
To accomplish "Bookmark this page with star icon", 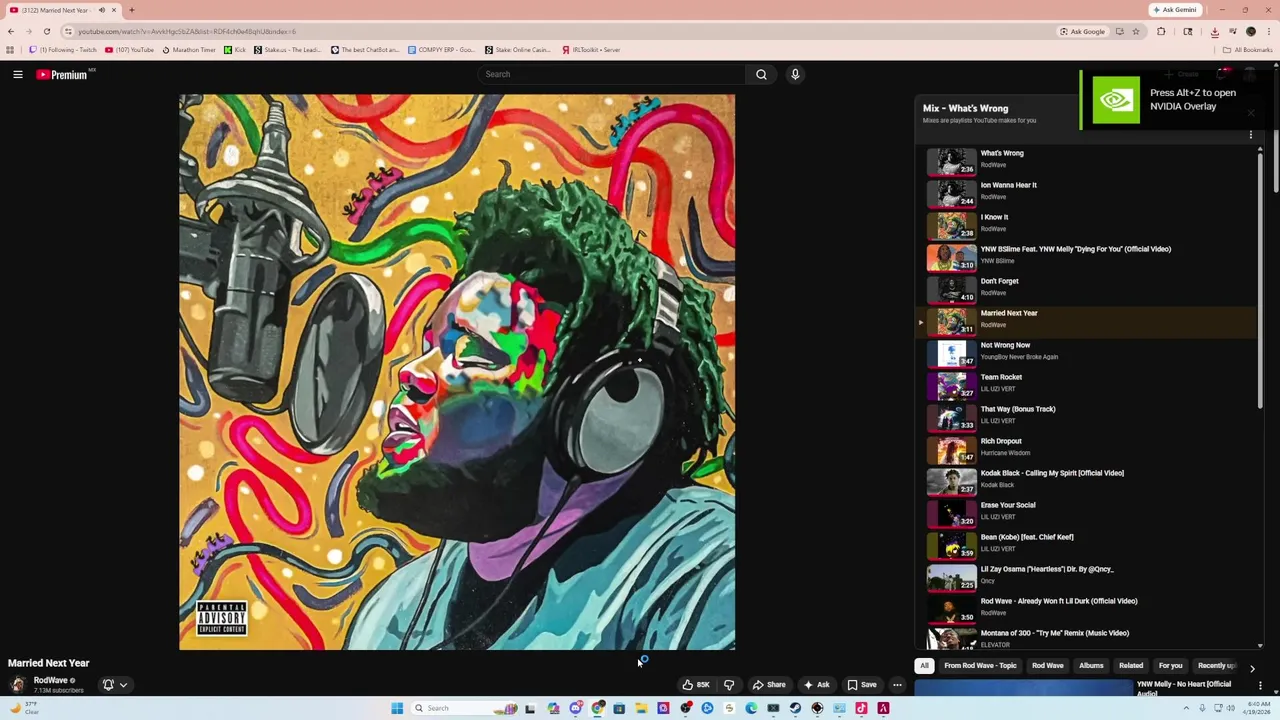I will click(1135, 31).
